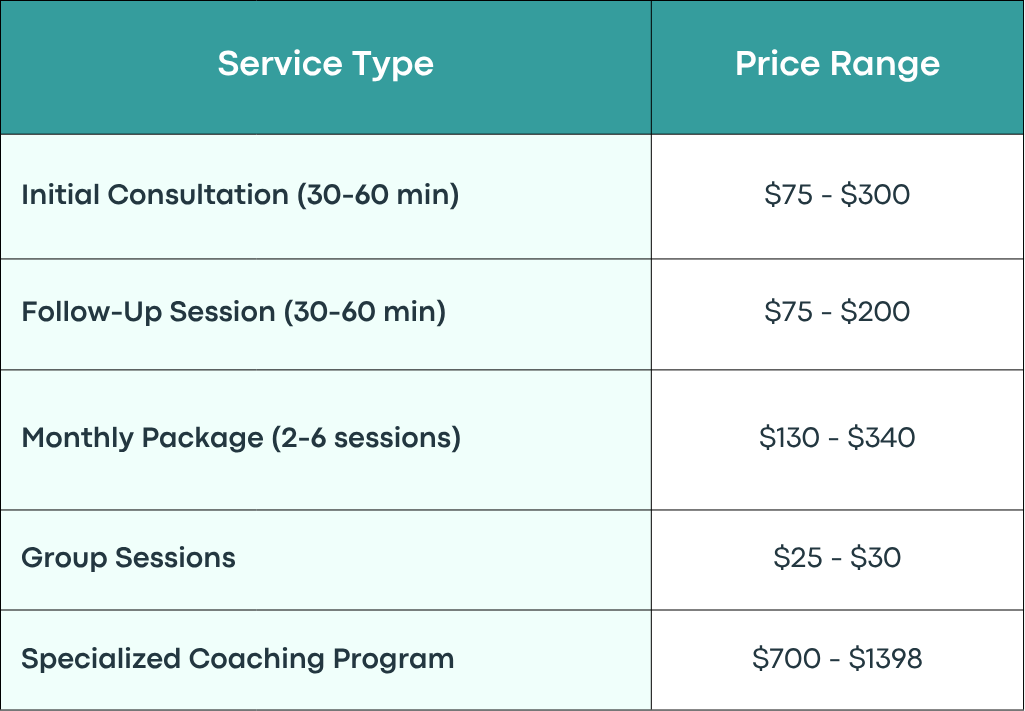Click the $300 value in Initial Consultation row
This screenshot has width=1025, height=711.
pyautogui.click(x=875, y=195)
